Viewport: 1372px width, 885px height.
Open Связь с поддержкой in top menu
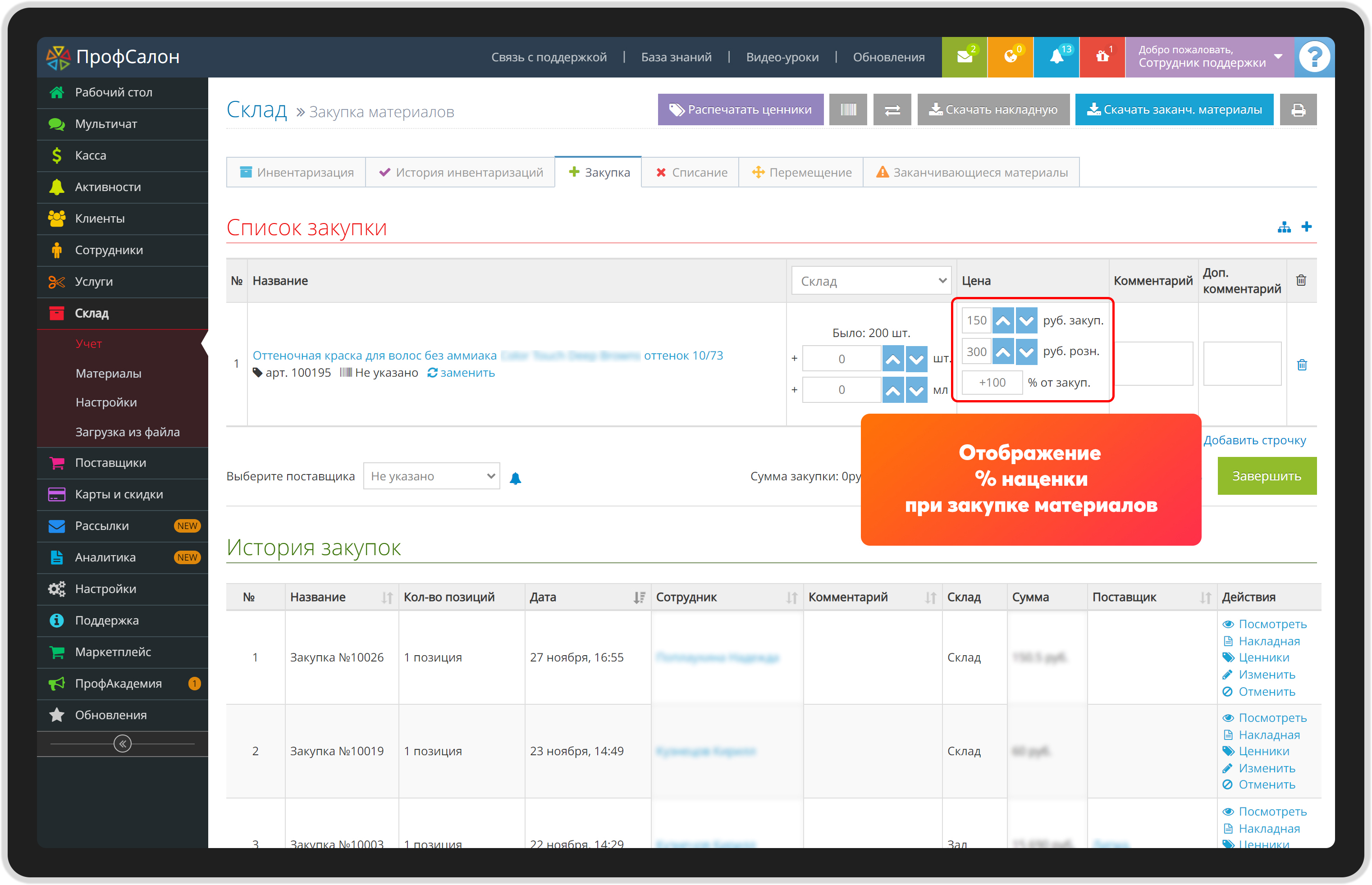coord(549,58)
